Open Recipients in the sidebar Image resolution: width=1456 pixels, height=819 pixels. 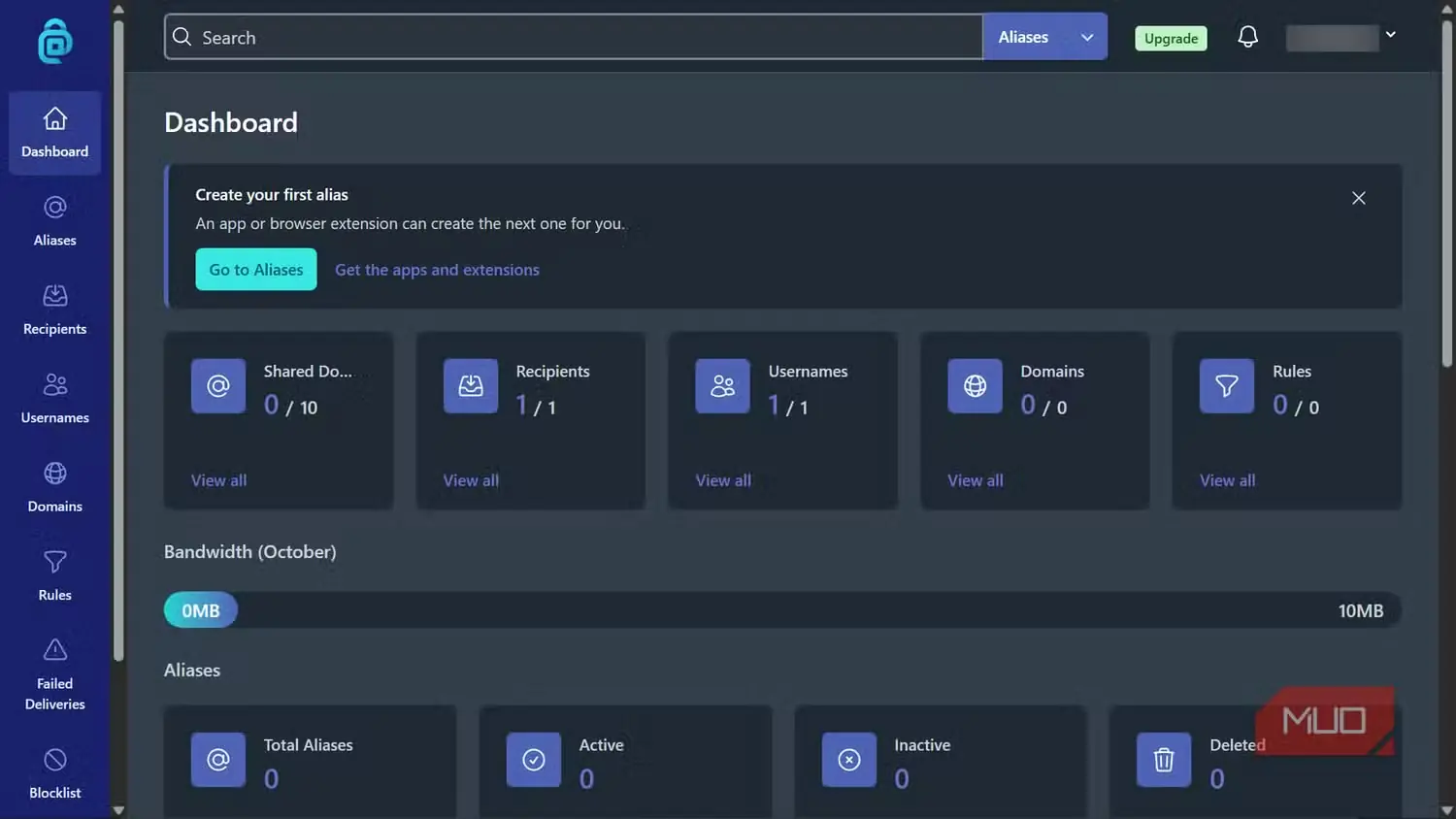55,311
